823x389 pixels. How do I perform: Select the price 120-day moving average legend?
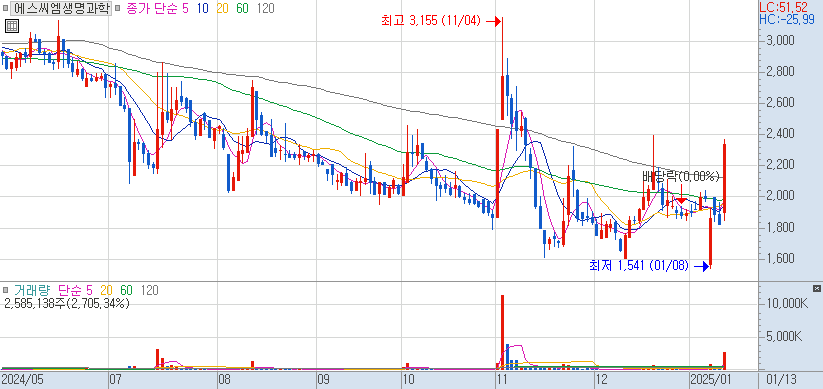coord(265,8)
